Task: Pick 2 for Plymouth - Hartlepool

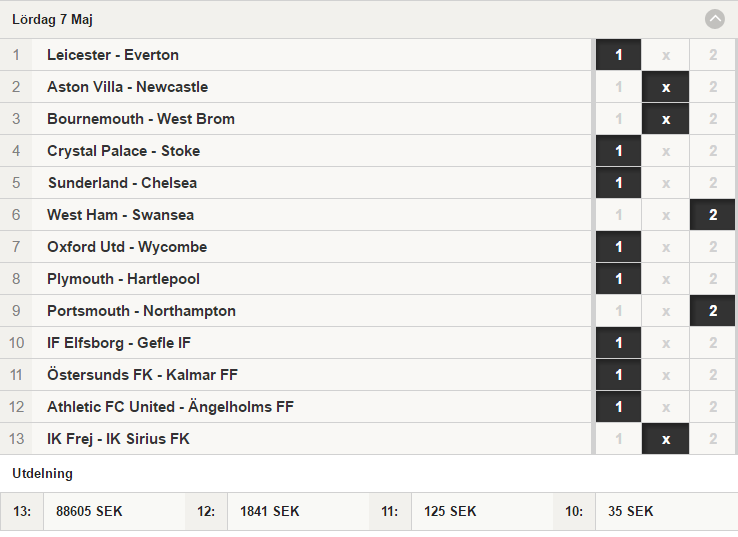Action: coord(713,279)
